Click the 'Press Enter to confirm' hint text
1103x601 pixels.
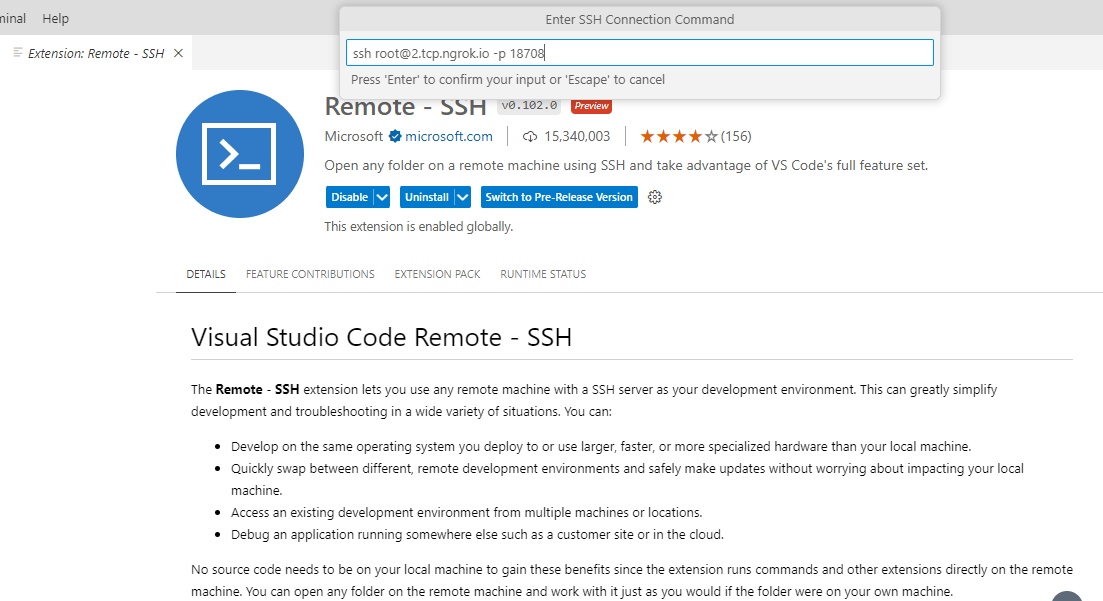tap(508, 80)
